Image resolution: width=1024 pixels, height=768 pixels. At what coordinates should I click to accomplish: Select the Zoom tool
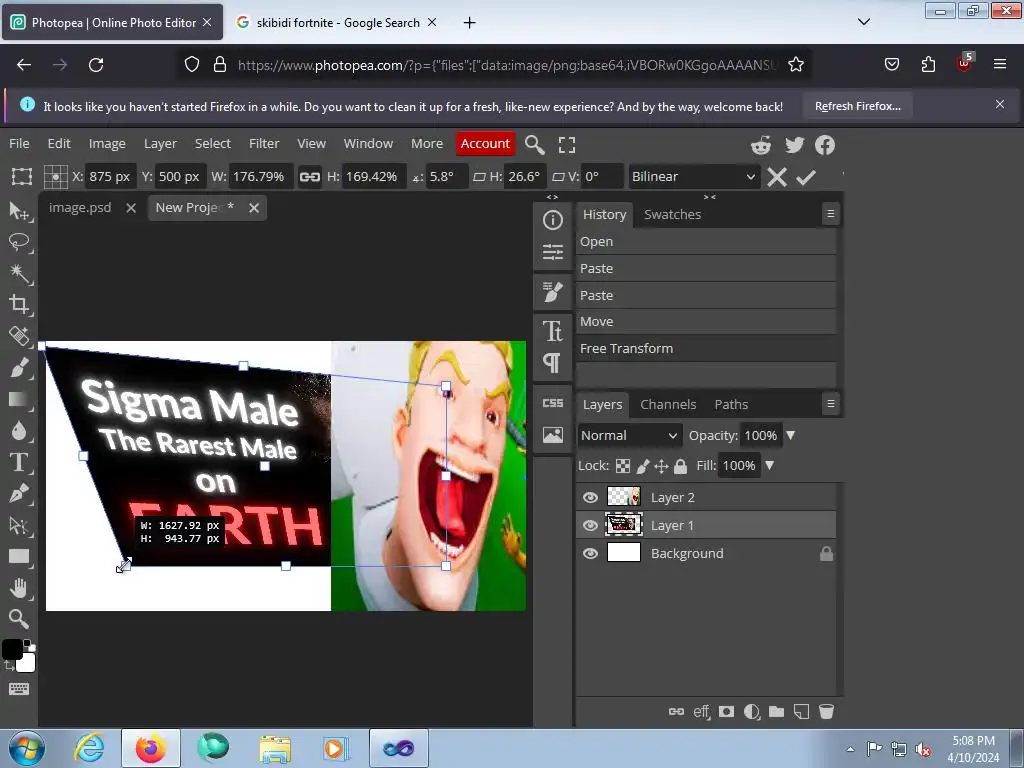pyautogui.click(x=19, y=618)
